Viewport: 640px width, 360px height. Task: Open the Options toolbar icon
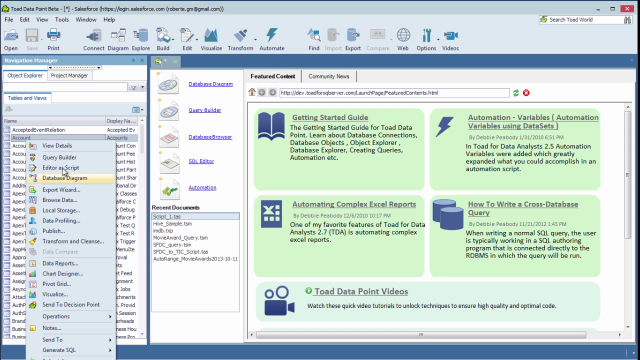[x=427, y=39]
